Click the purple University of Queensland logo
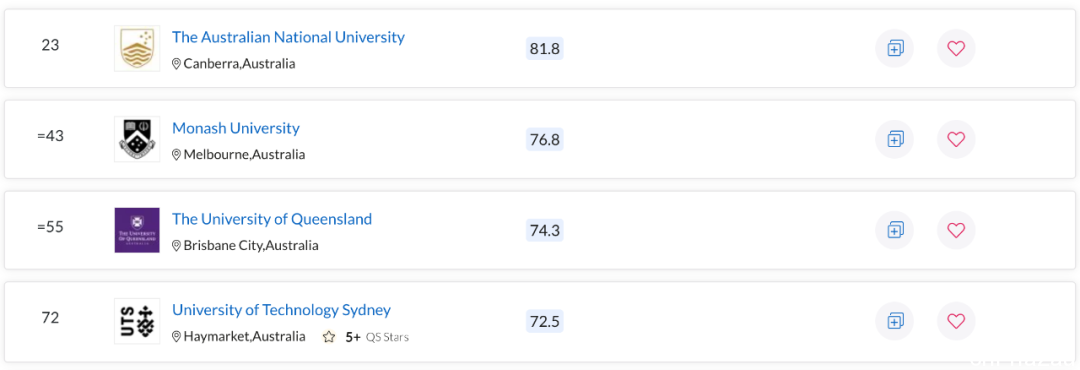This screenshot has width=1080, height=370. click(137, 230)
